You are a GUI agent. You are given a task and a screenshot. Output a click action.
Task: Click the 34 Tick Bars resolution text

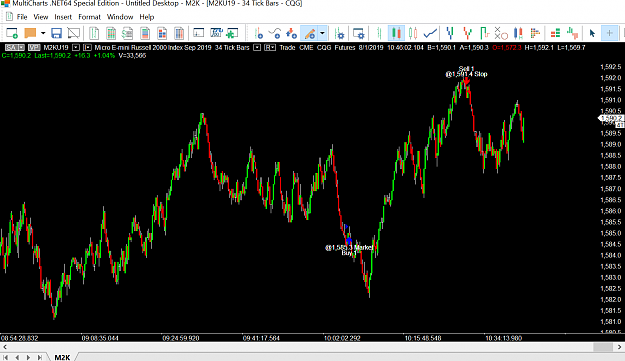[232, 47]
